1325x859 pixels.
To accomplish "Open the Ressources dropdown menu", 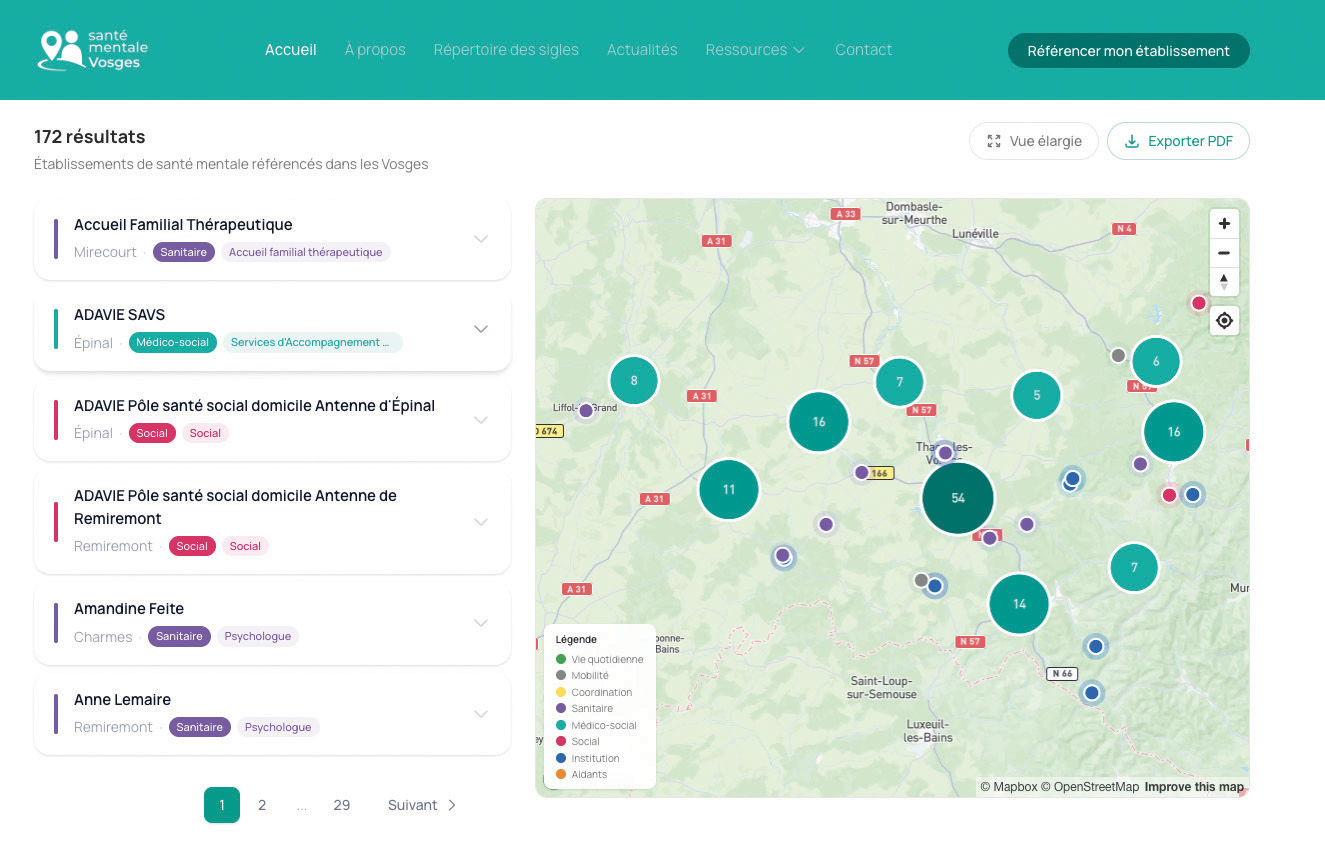I will pos(755,50).
